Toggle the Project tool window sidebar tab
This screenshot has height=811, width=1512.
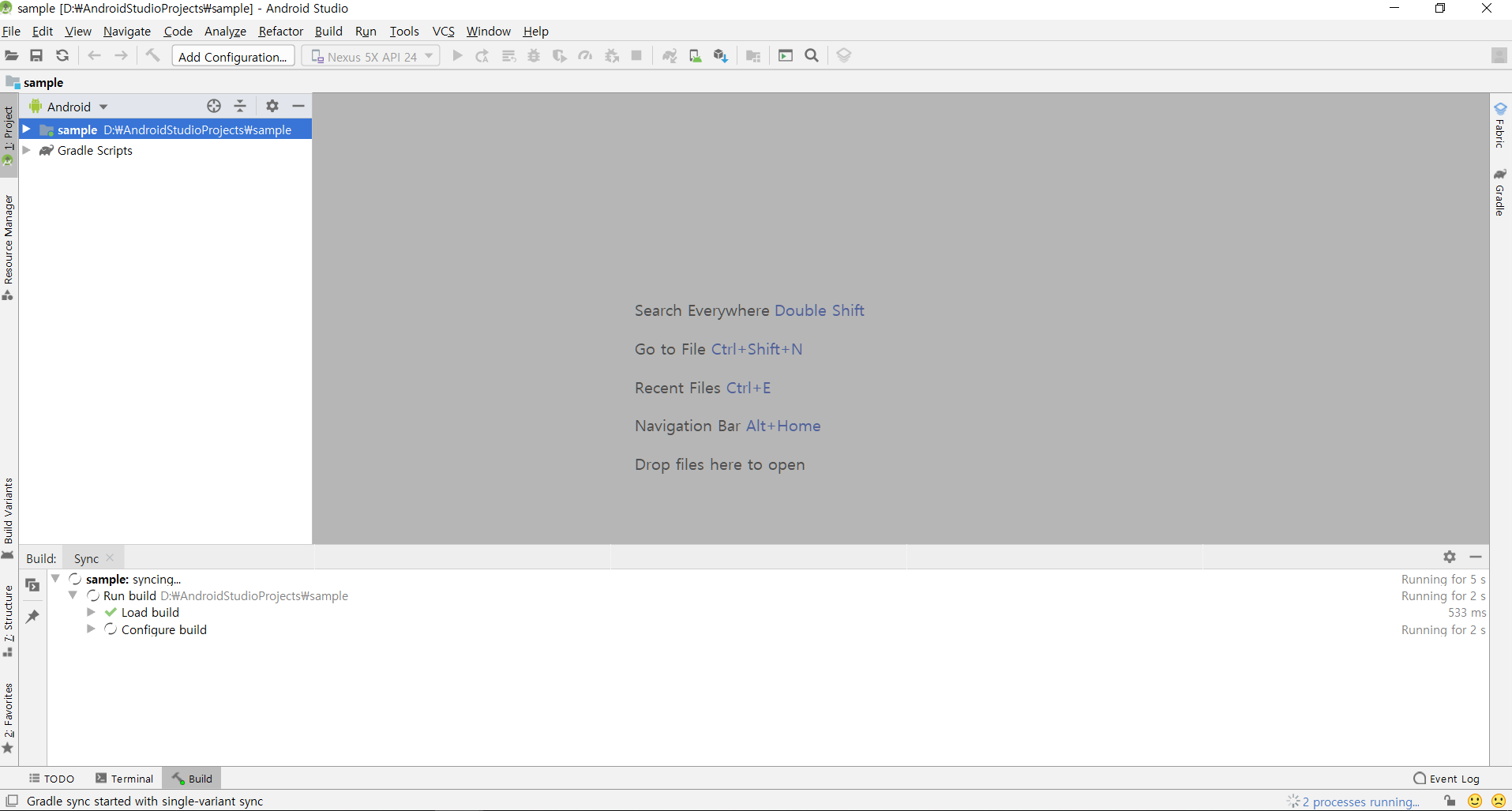(x=9, y=135)
